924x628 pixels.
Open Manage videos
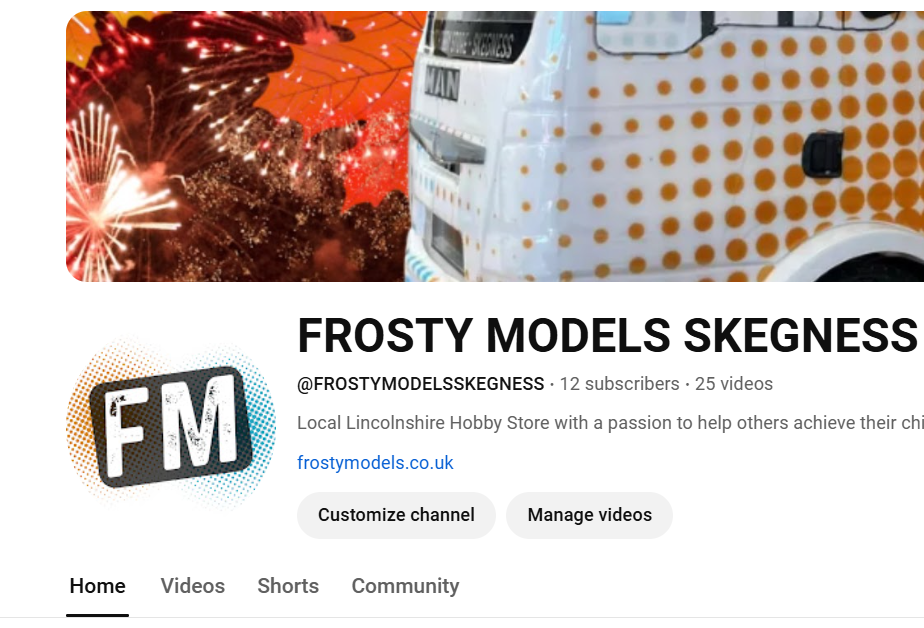point(589,515)
